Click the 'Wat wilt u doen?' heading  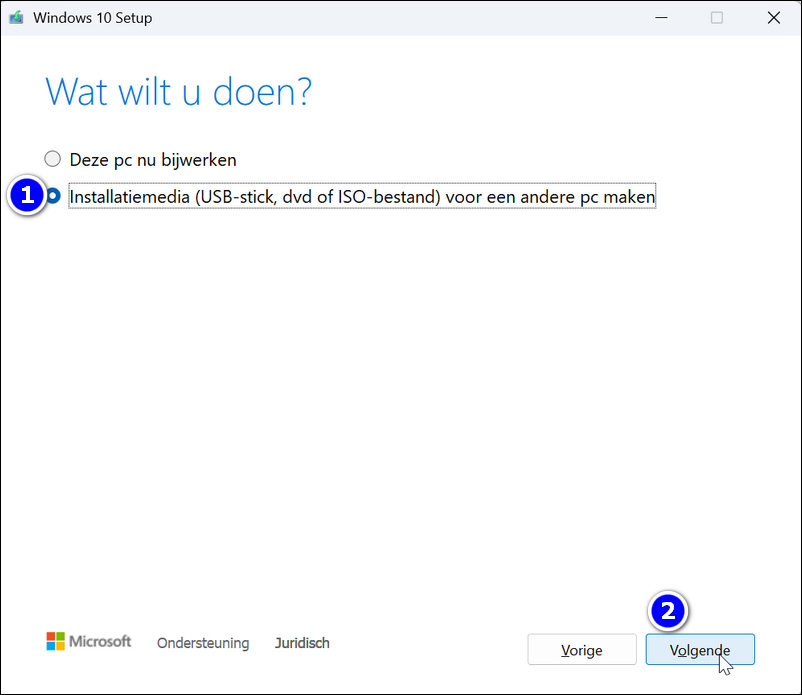(179, 92)
